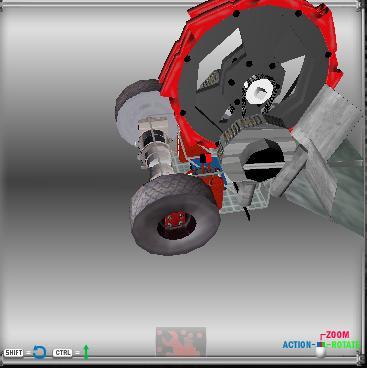The width and height of the screenshot is (367, 368).
Task: Click the white center hub of the disc
Action: pos(259,91)
